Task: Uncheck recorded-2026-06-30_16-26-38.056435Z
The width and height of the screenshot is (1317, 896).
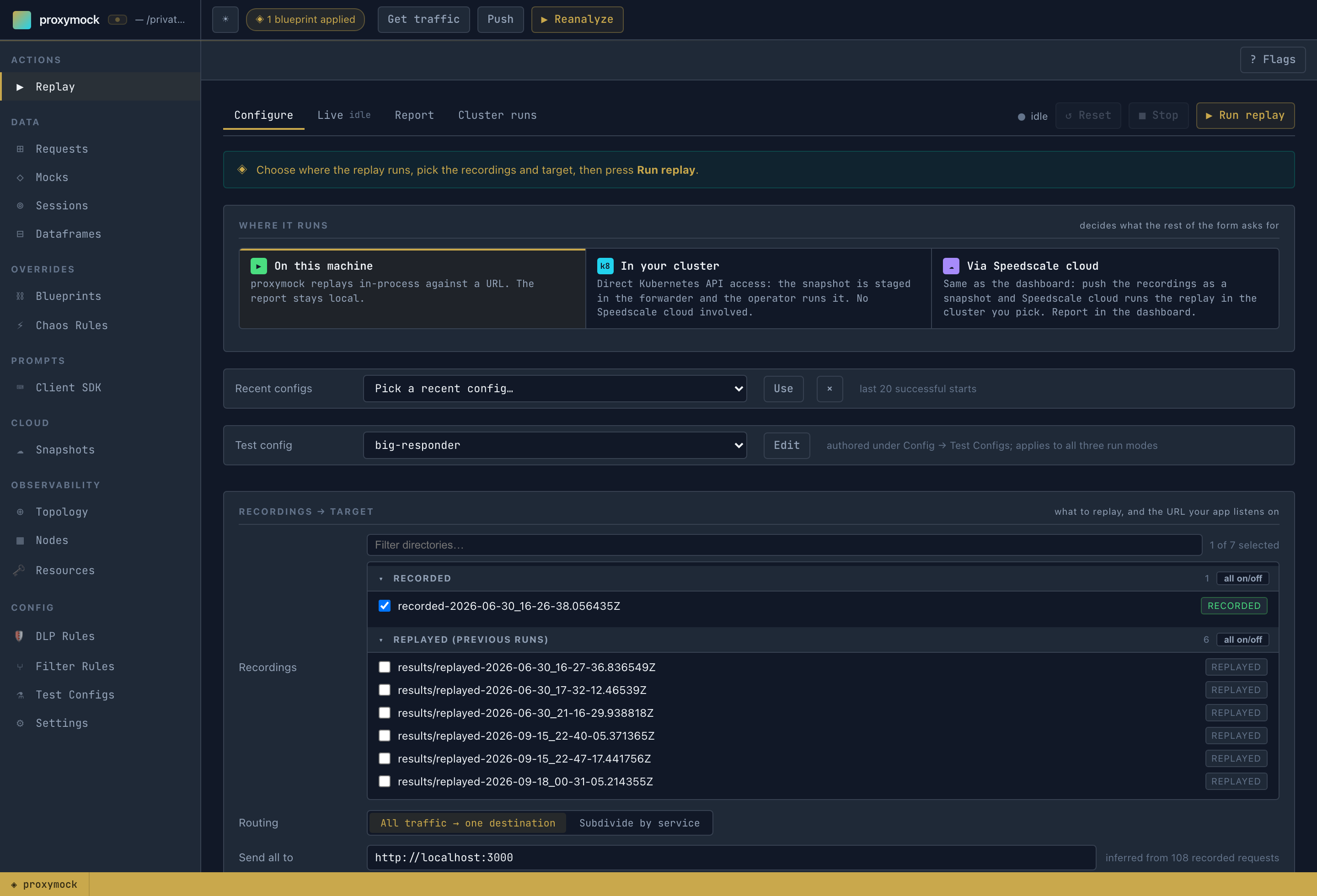Action: 385,606
